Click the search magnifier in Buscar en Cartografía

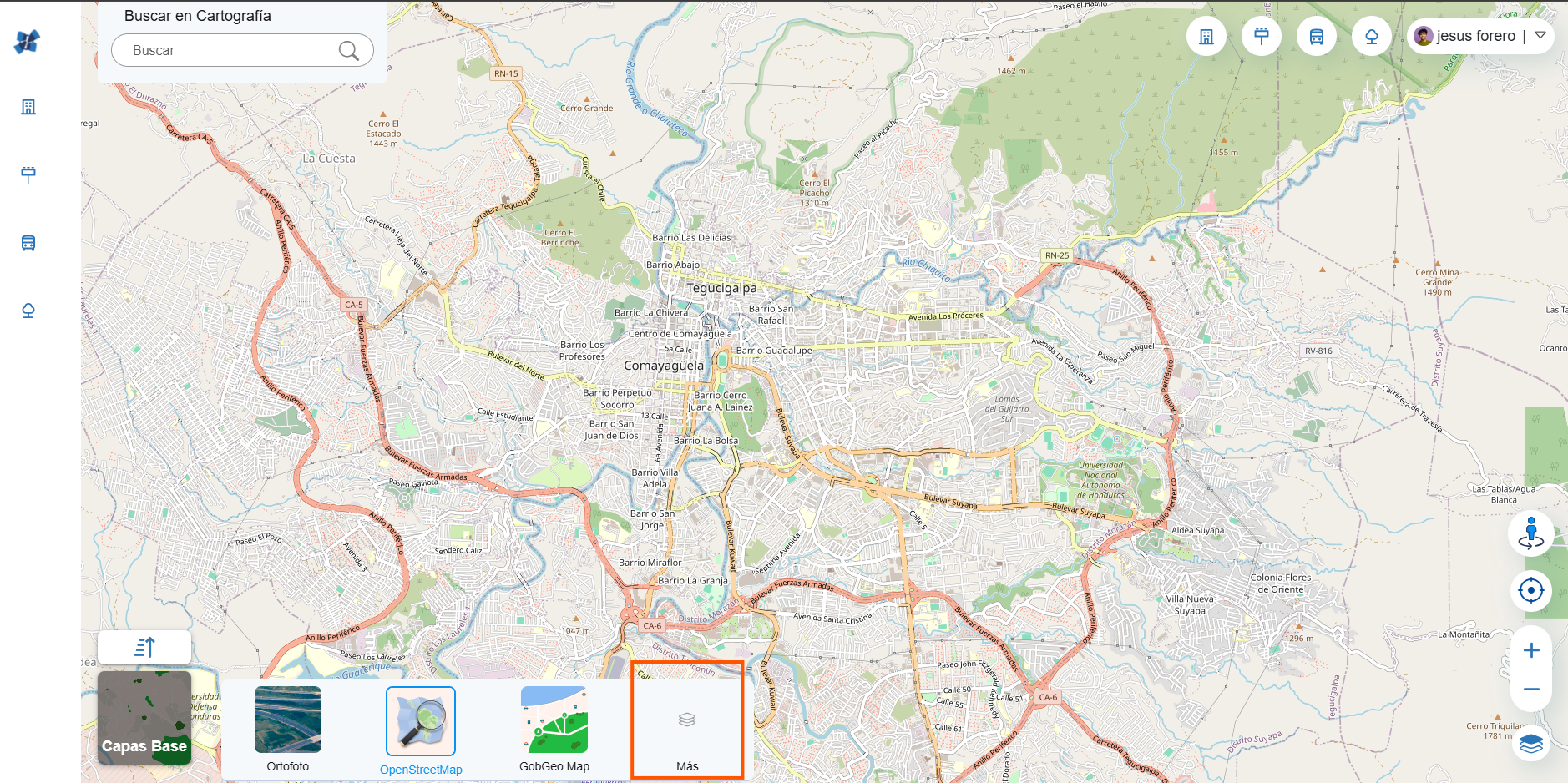tap(350, 51)
